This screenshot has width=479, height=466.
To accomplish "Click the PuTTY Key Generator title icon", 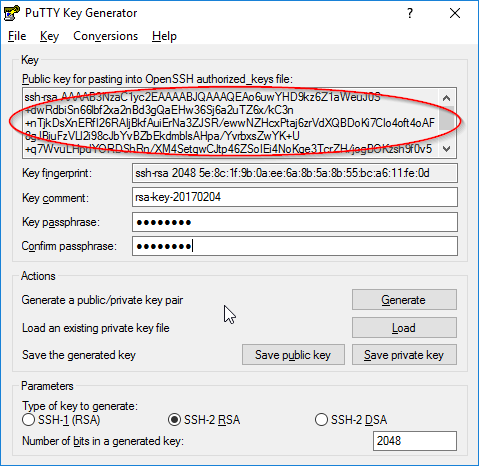I will pyautogui.click(x=12, y=13).
